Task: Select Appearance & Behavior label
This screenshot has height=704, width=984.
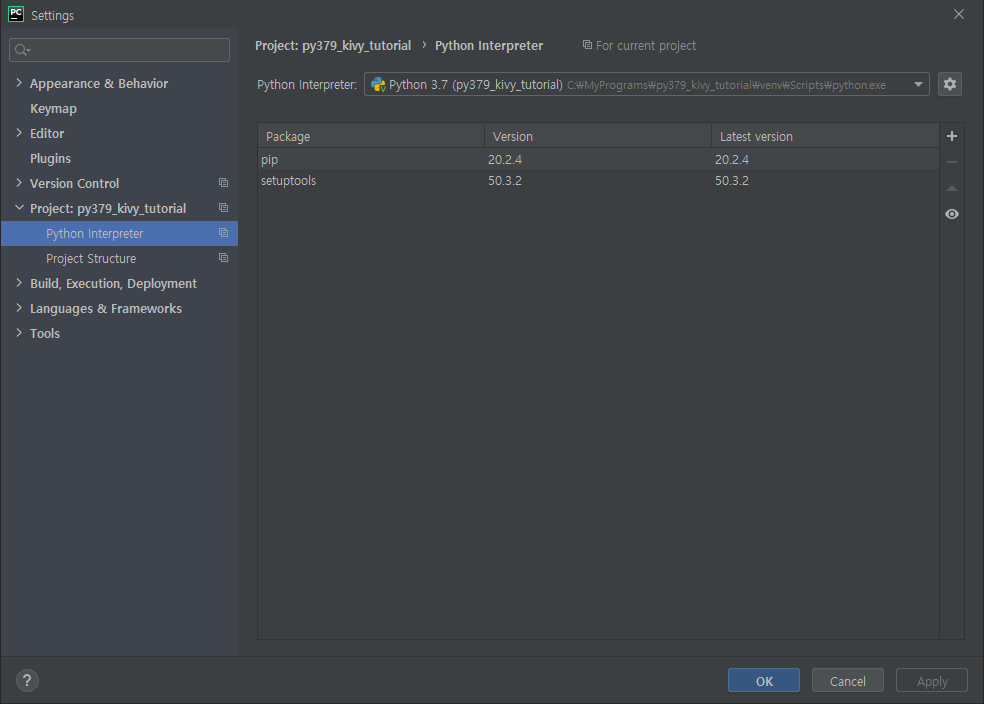Action: point(99,83)
